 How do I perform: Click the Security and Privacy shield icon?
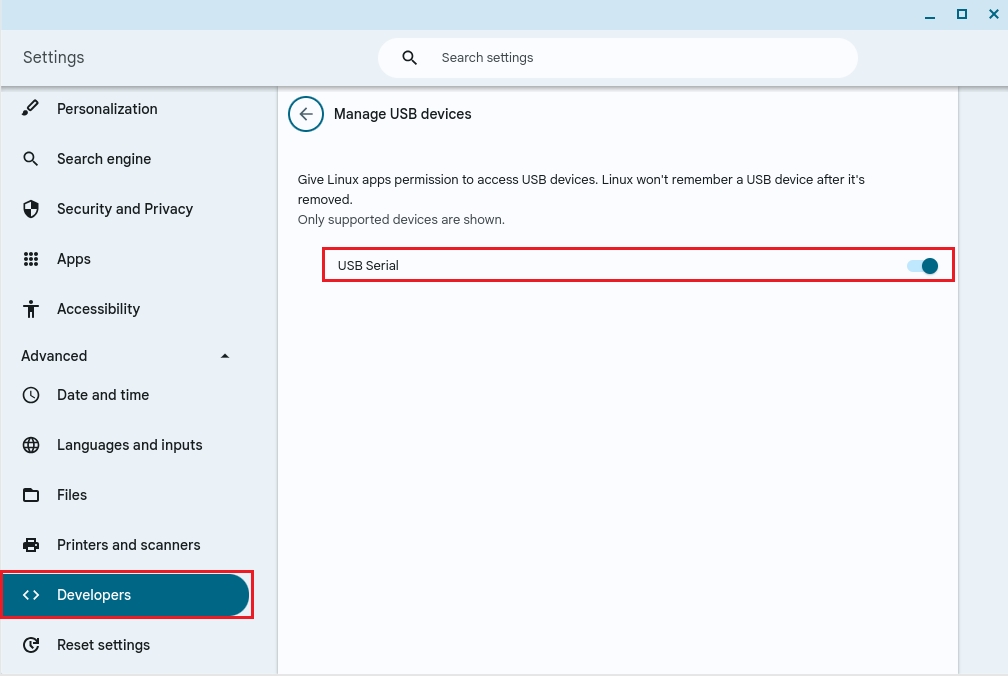tap(31, 209)
